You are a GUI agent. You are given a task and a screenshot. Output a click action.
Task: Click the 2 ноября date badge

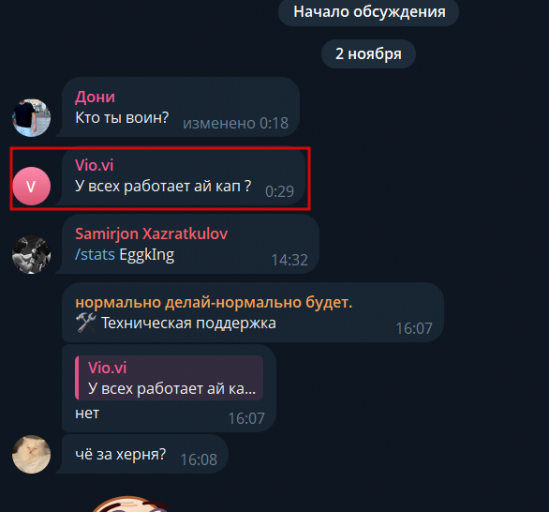coord(368,54)
